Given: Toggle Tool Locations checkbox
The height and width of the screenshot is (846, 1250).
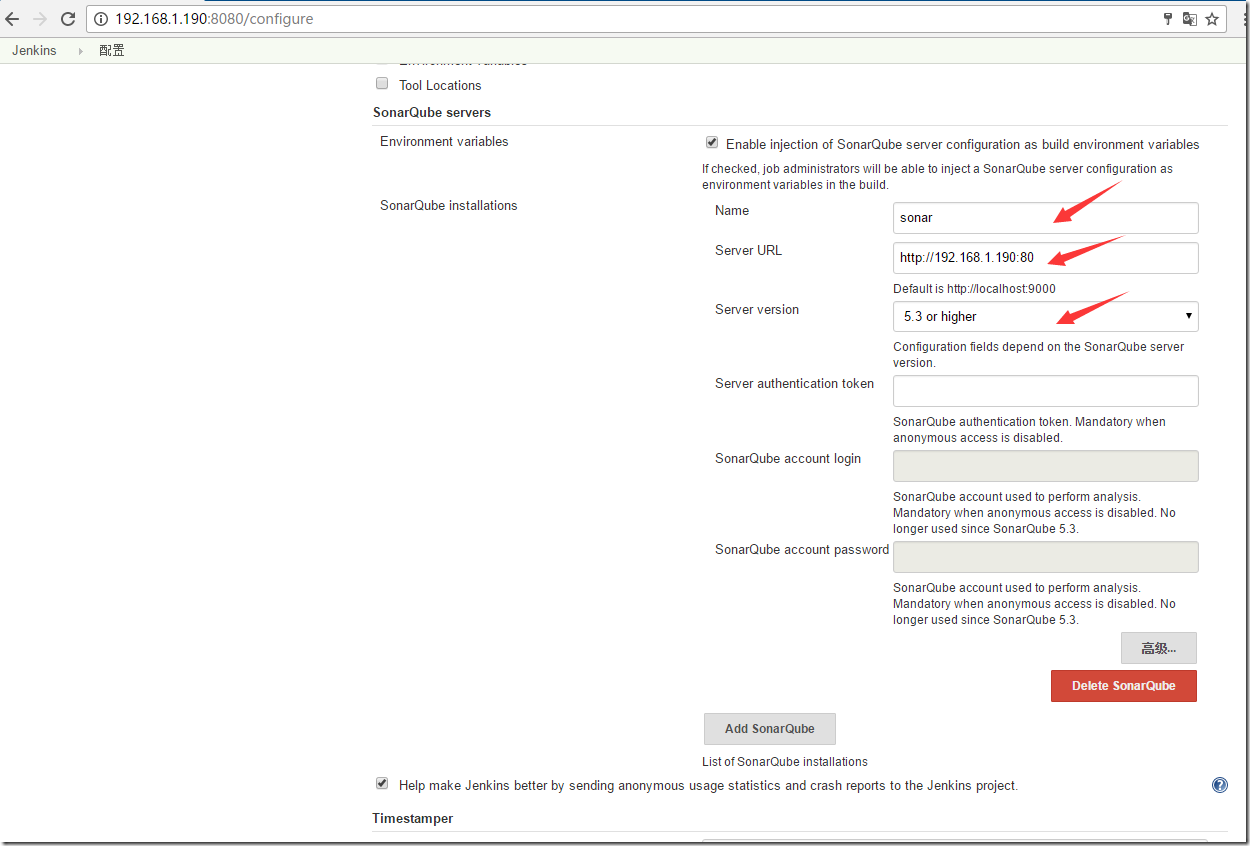Looking at the screenshot, I should coord(382,84).
